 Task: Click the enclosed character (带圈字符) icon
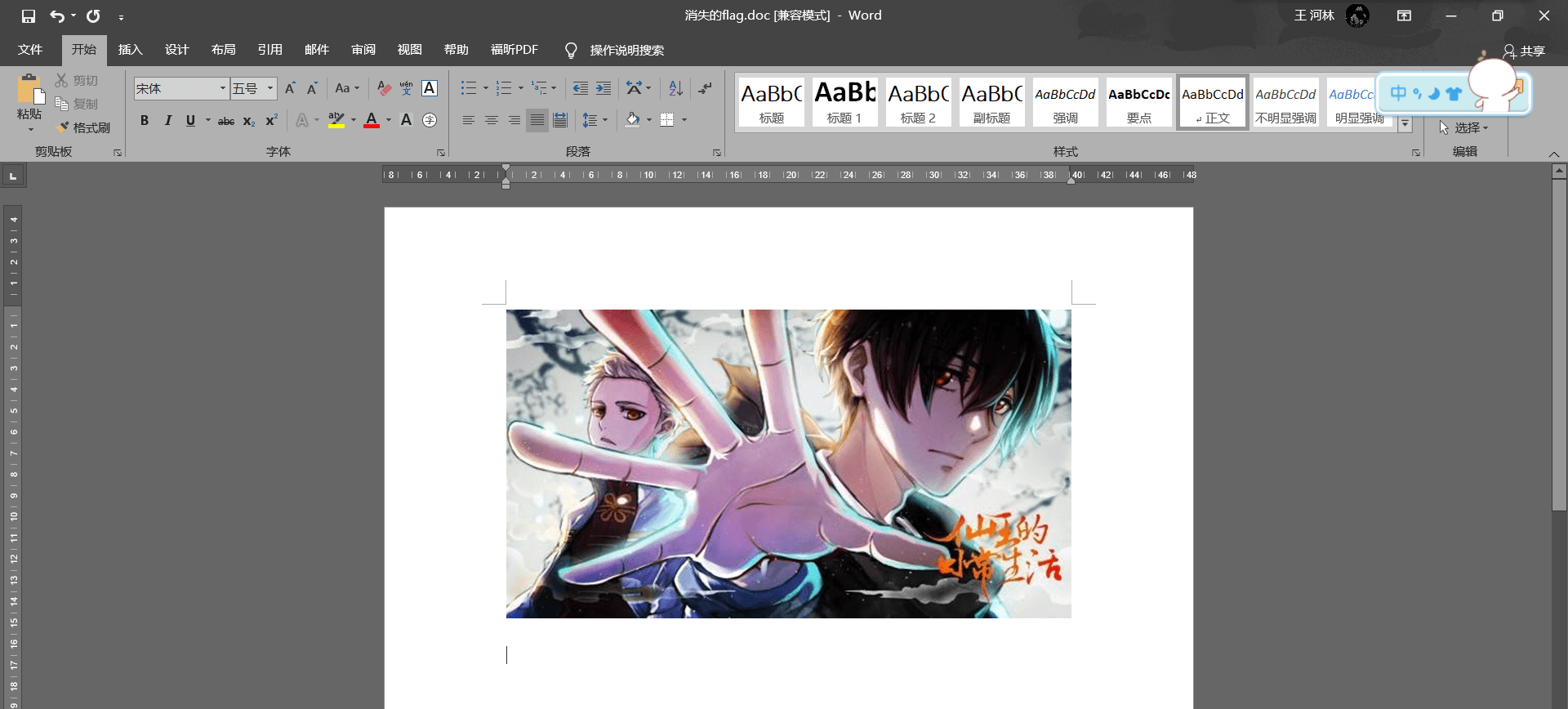(430, 120)
